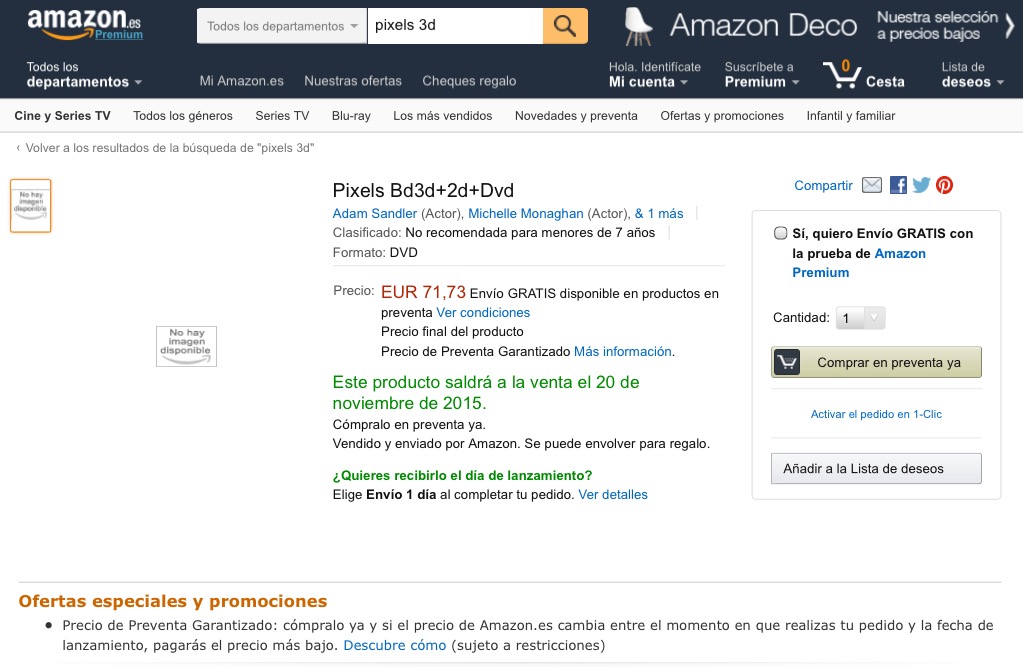Screen dimensions: 1023x667
Task: Open the Blu-ray category tab
Action: pyautogui.click(x=351, y=116)
